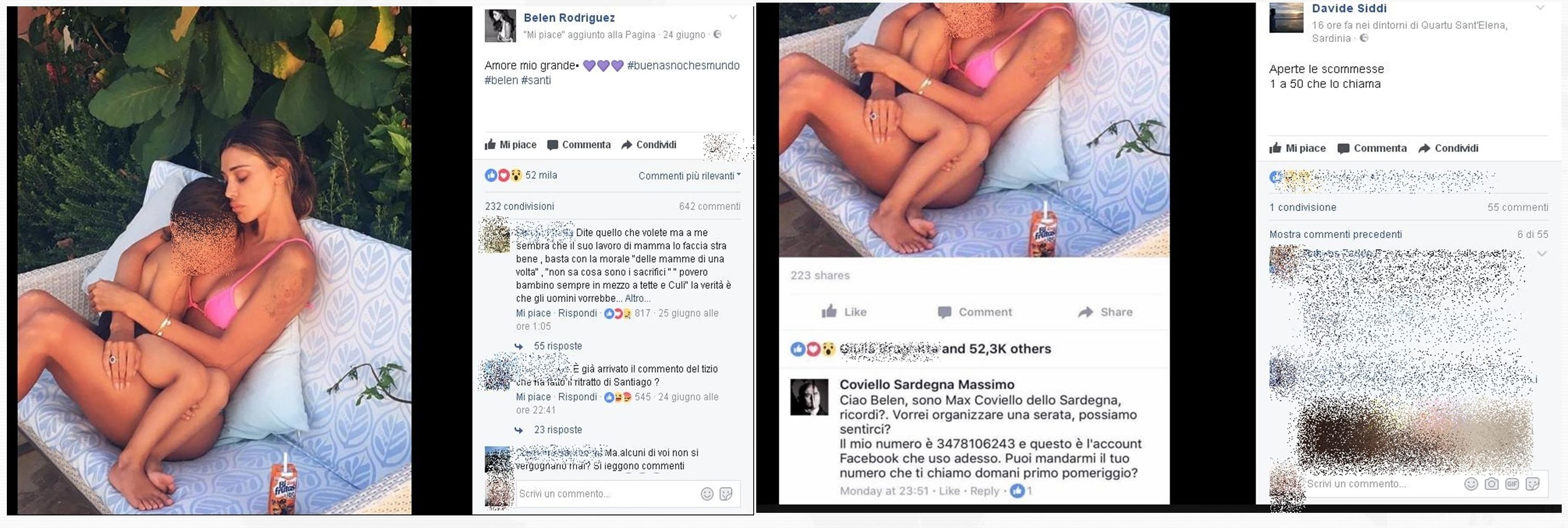Click the emoji icon in Davide's comment box

tap(1471, 484)
